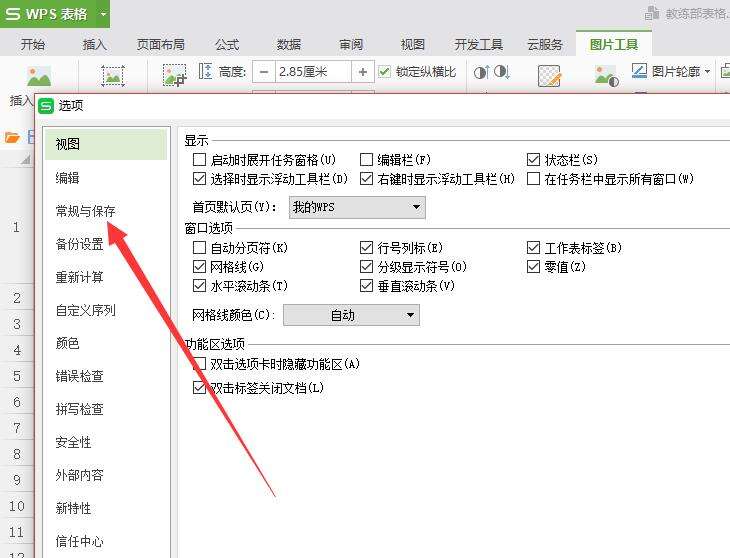
Task: Enable the 自动分页符(K) checkbox
Action: [x=199, y=248]
